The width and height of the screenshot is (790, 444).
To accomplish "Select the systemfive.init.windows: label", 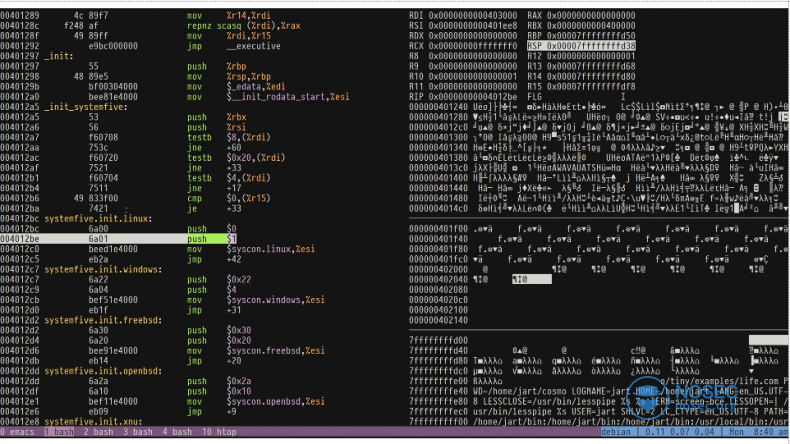I will coord(103,270).
